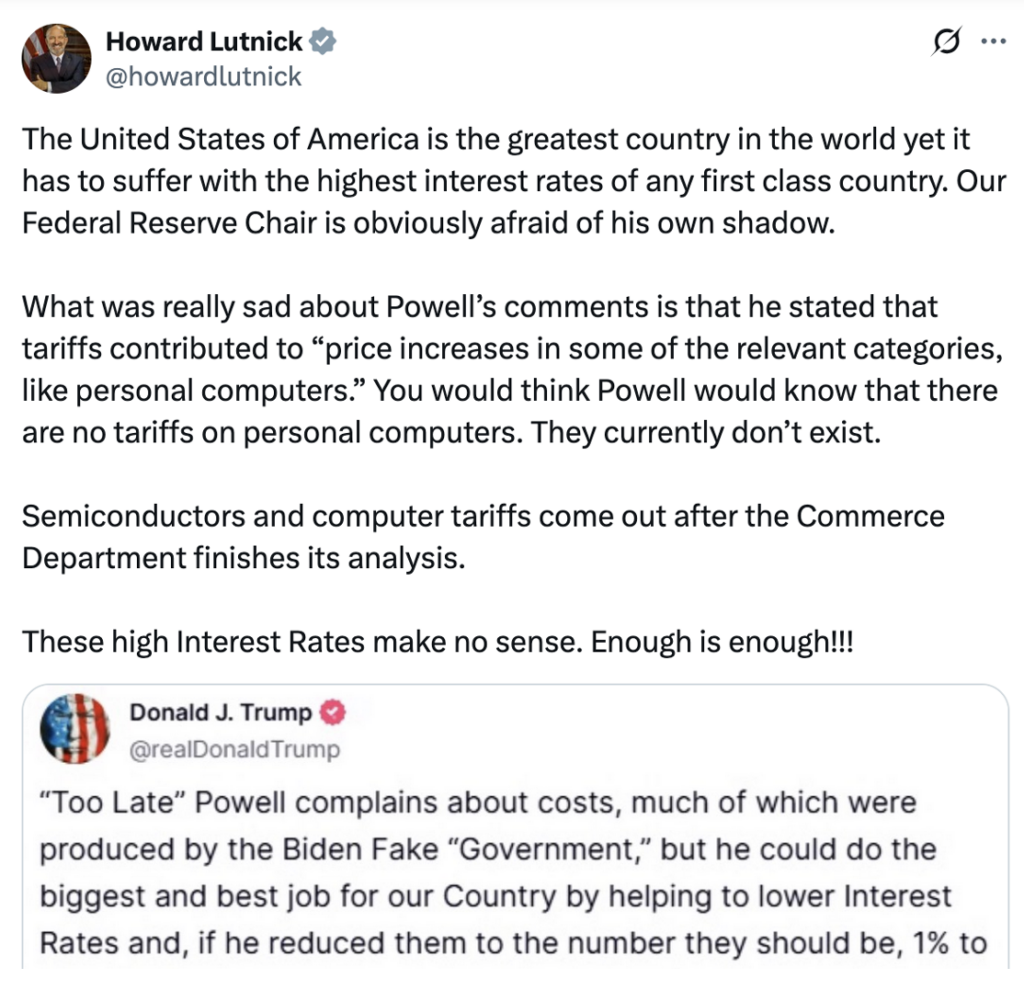Click the paragraph starting "The United States of America"
Screen dimensions: 1024x1002
[496, 140]
